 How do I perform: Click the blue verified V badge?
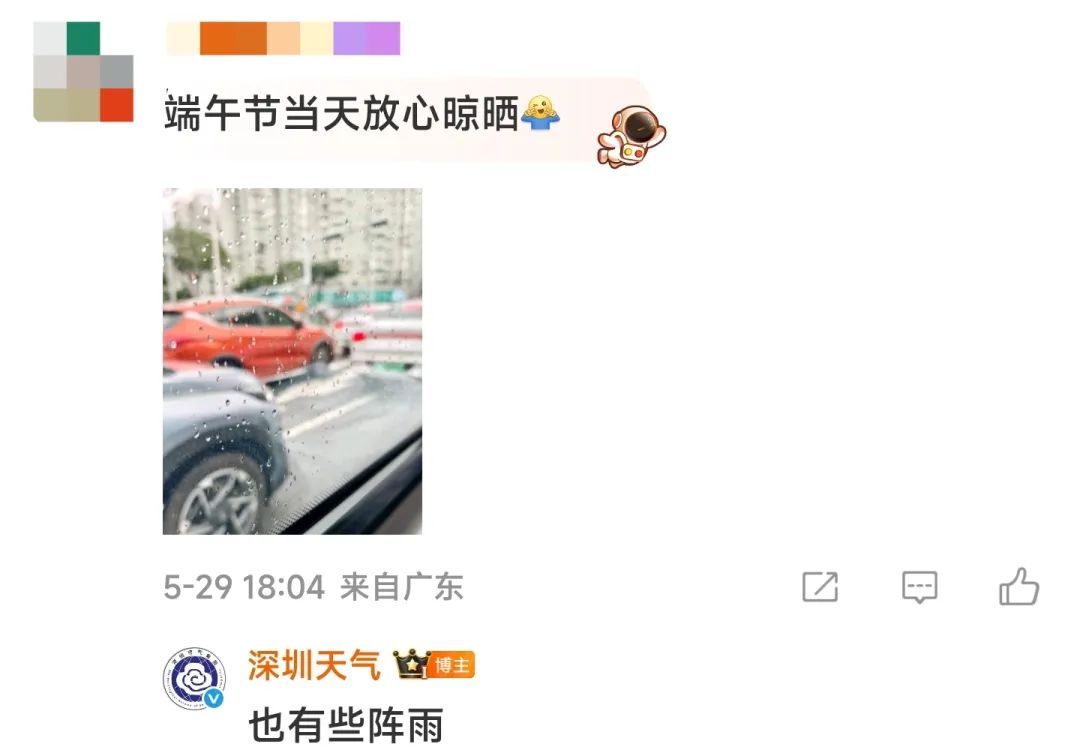(x=214, y=698)
